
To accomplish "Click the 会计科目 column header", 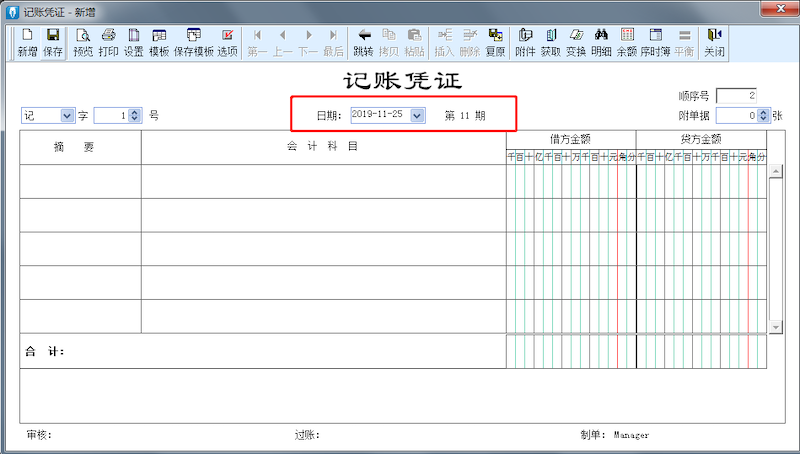I will pyautogui.click(x=322, y=146).
